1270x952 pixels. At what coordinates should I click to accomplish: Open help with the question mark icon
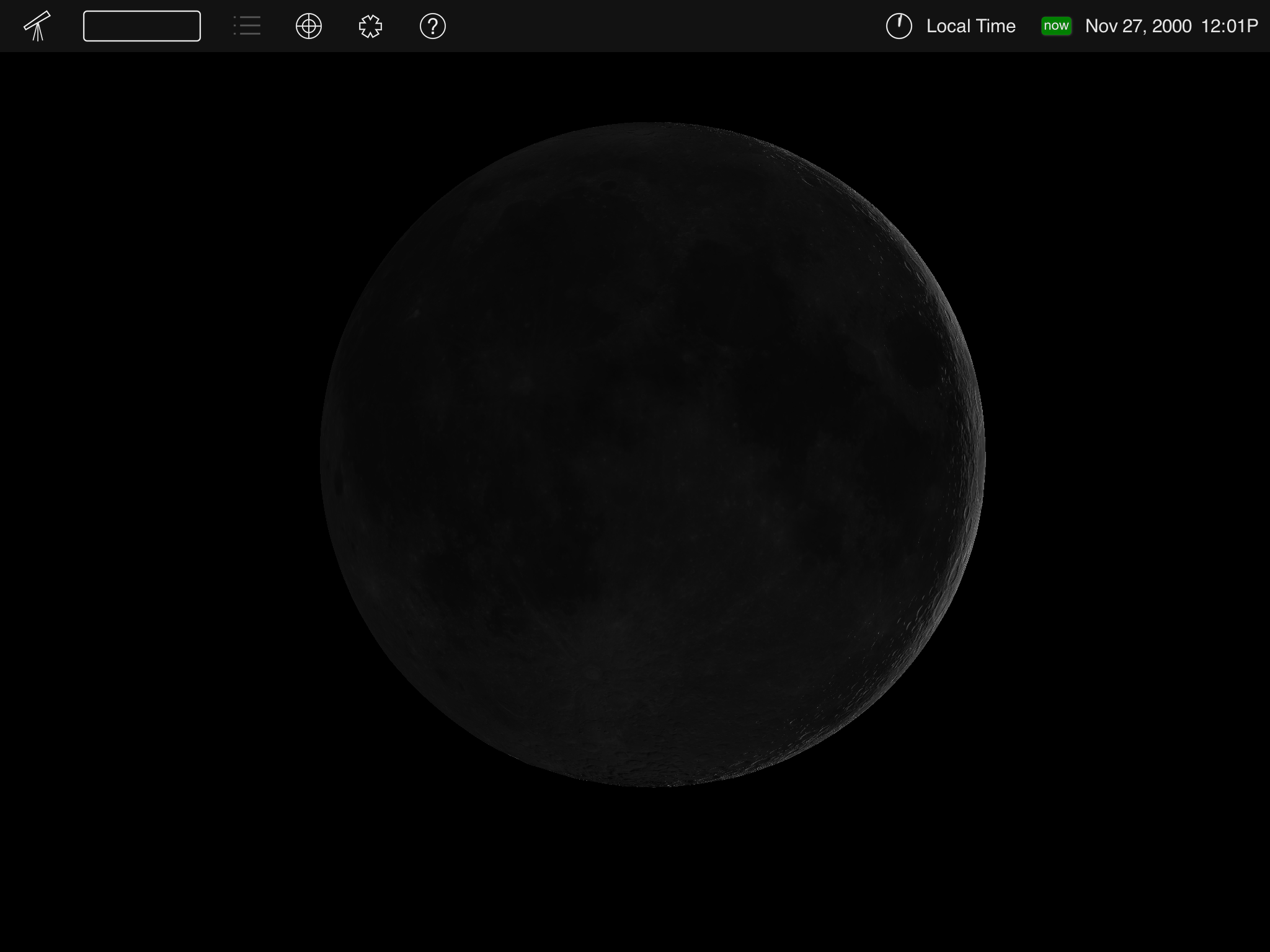pyautogui.click(x=433, y=26)
